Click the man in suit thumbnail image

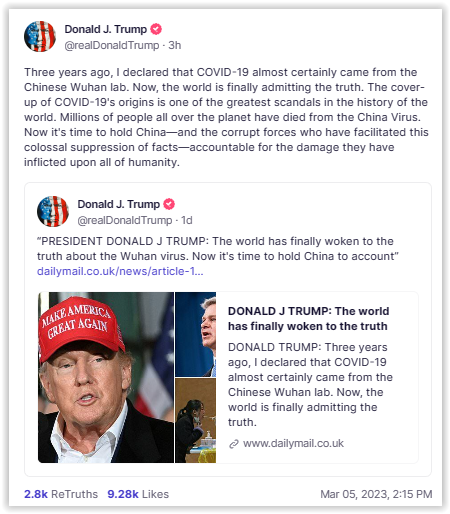[x=196, y=334]
